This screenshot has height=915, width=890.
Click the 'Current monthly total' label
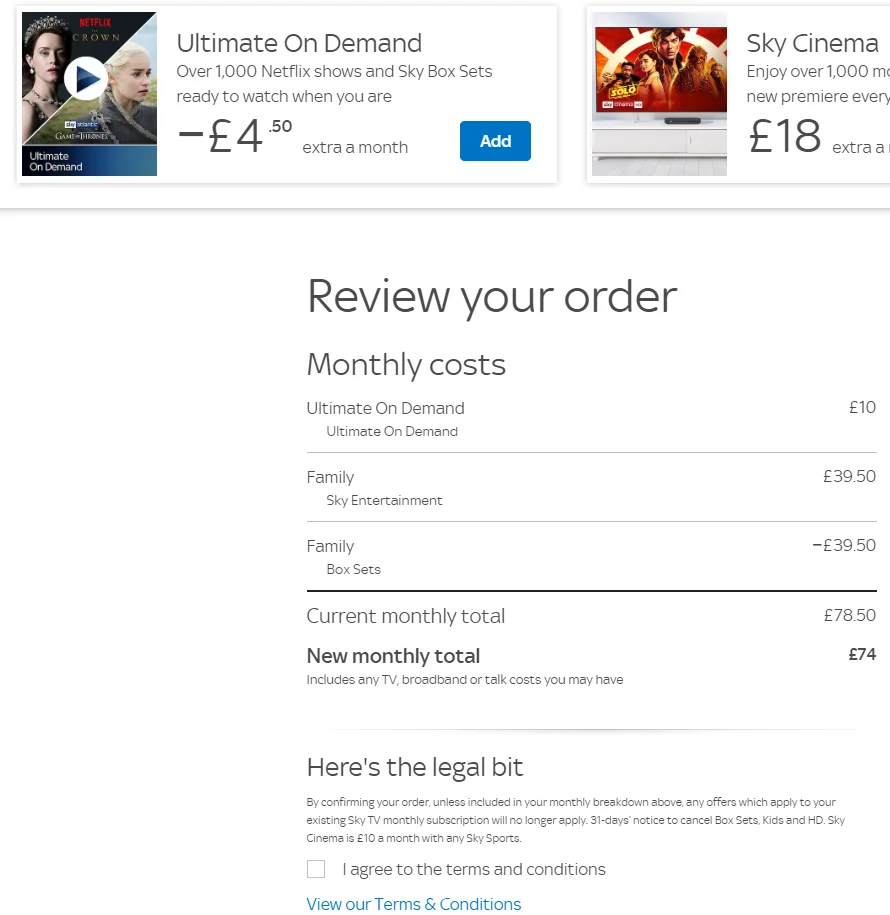[x=406, y=616]
